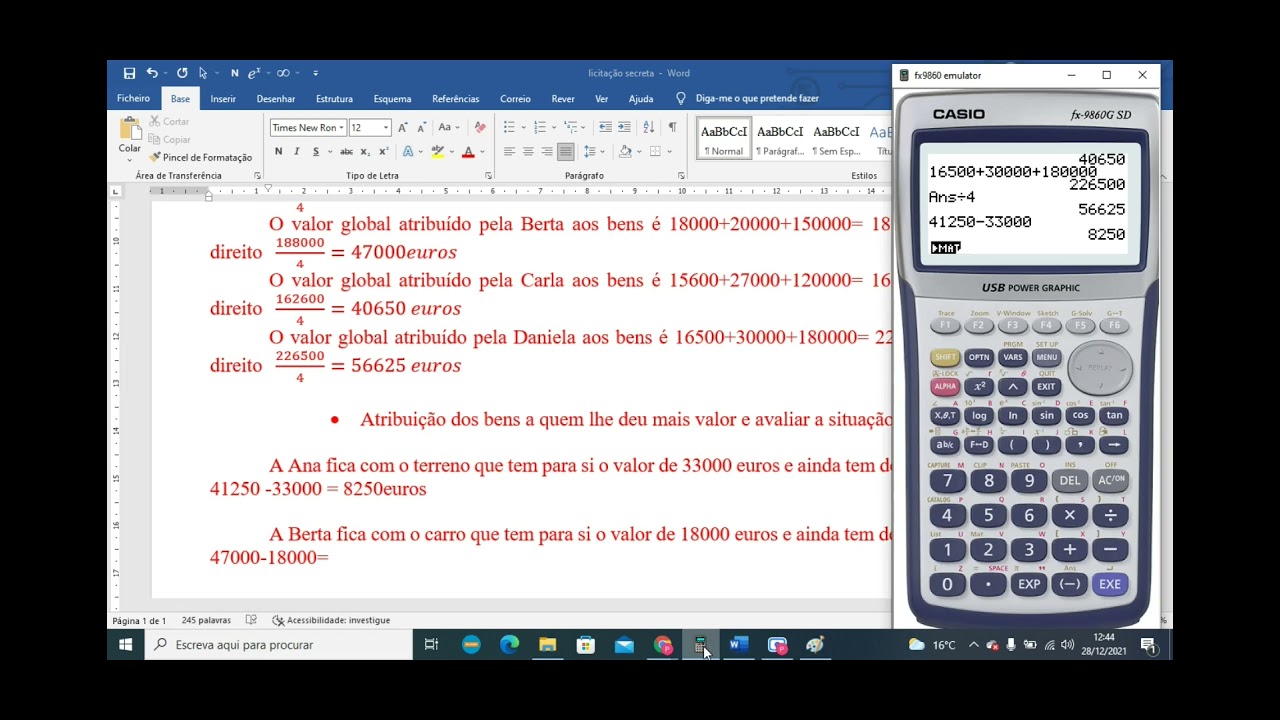Clear all formatting with the eraser icon
The width and height of the screenshot is (1280, 720).
480,127
